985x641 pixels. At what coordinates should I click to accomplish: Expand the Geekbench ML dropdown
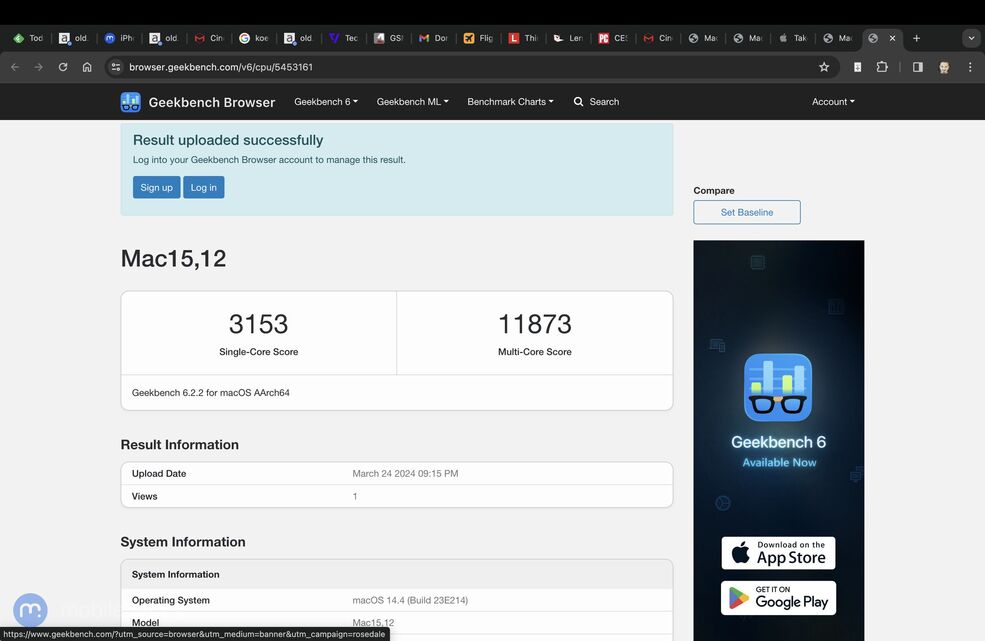[x=412, y=102]
